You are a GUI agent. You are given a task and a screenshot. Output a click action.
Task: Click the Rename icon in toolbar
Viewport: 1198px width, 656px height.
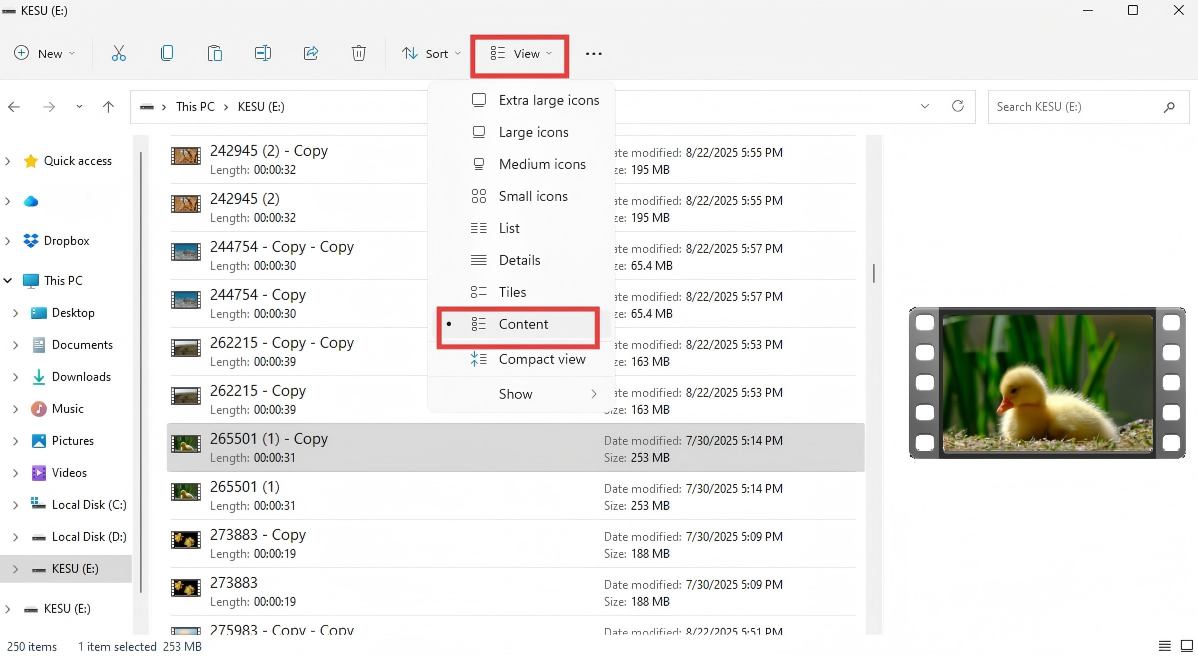(263, 54)
